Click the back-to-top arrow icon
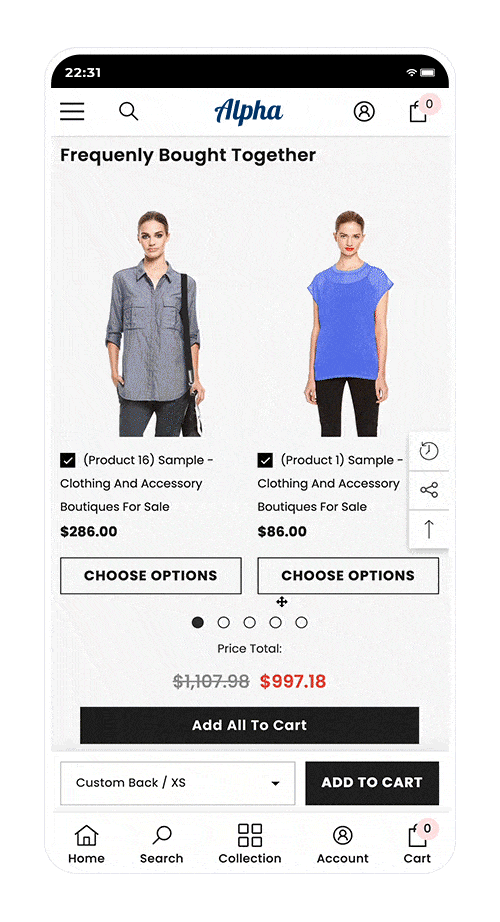500x922 pixels. (x=429, y=529)
